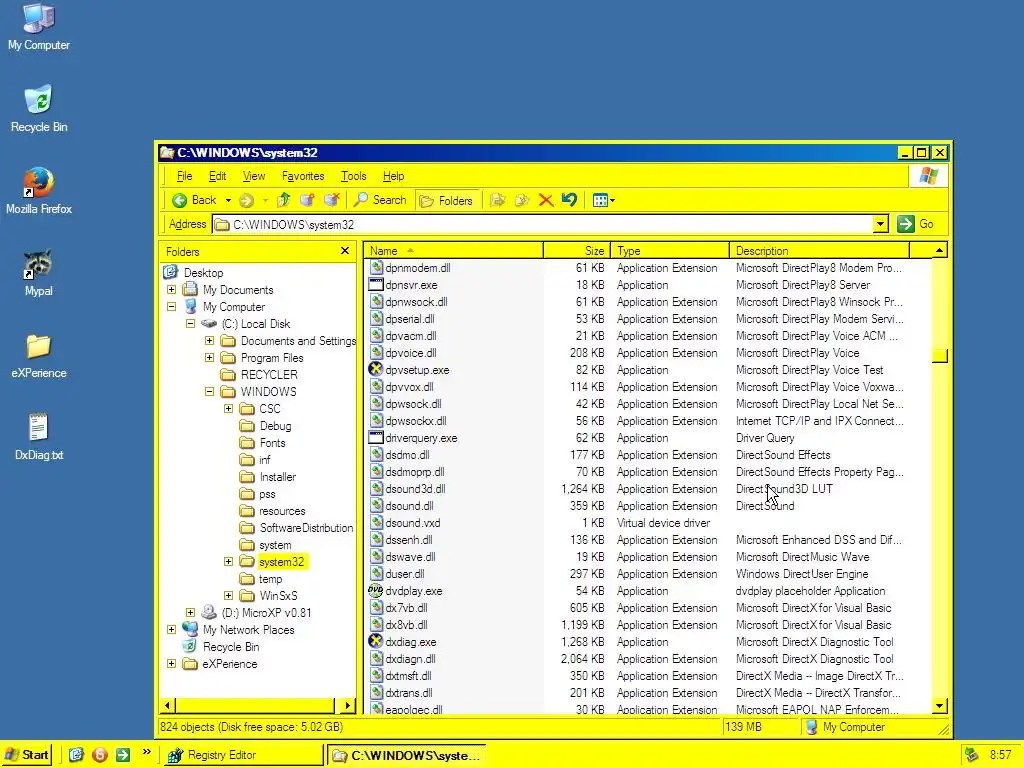This screenshot has height=768, width=1024.
Task: Select DxDiag.txt desktop file icon
Action: pyautogui.click(x=39, y=428)
